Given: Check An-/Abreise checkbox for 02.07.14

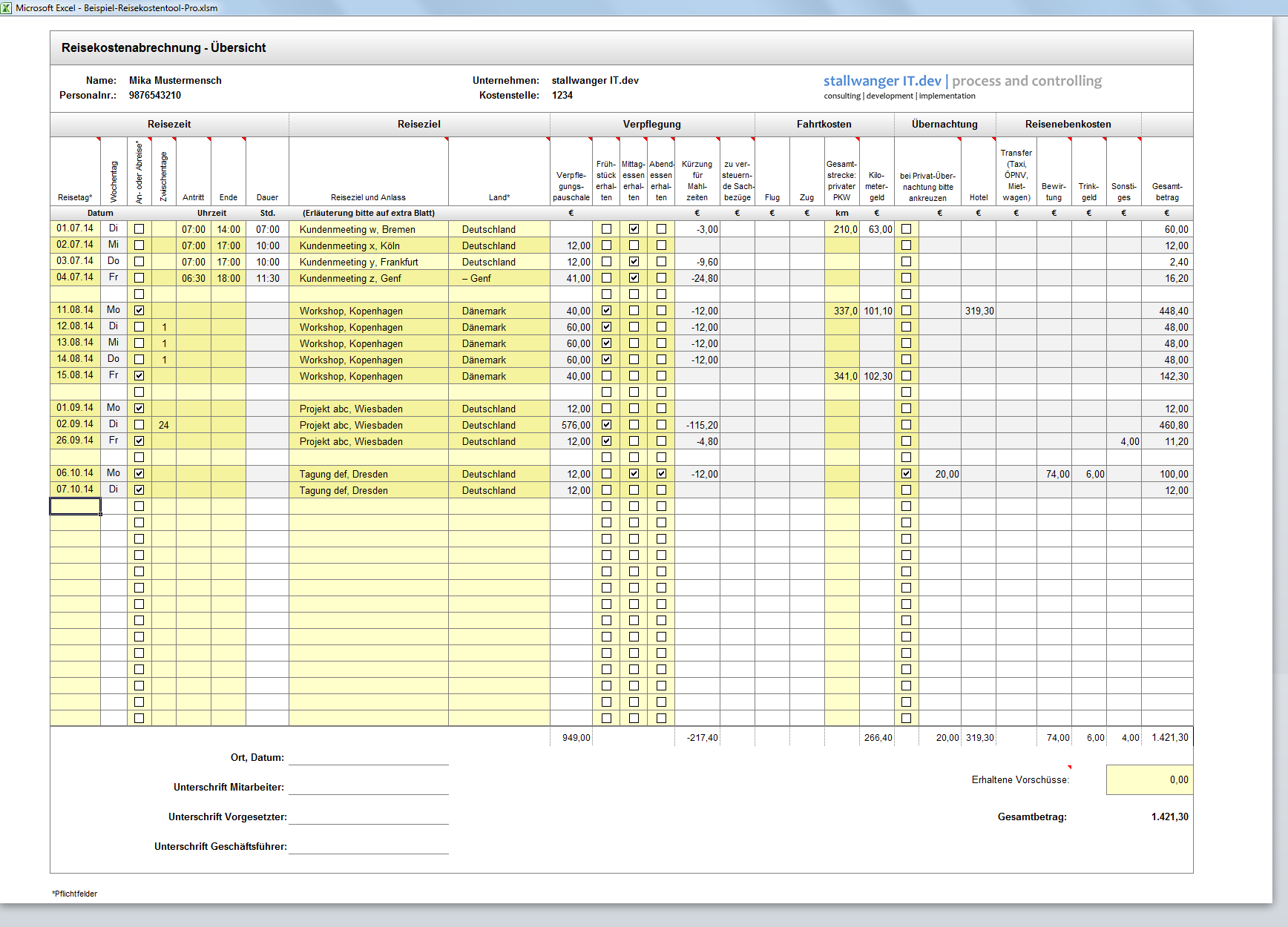Looking at the screenshot, I should coord(139,245).
